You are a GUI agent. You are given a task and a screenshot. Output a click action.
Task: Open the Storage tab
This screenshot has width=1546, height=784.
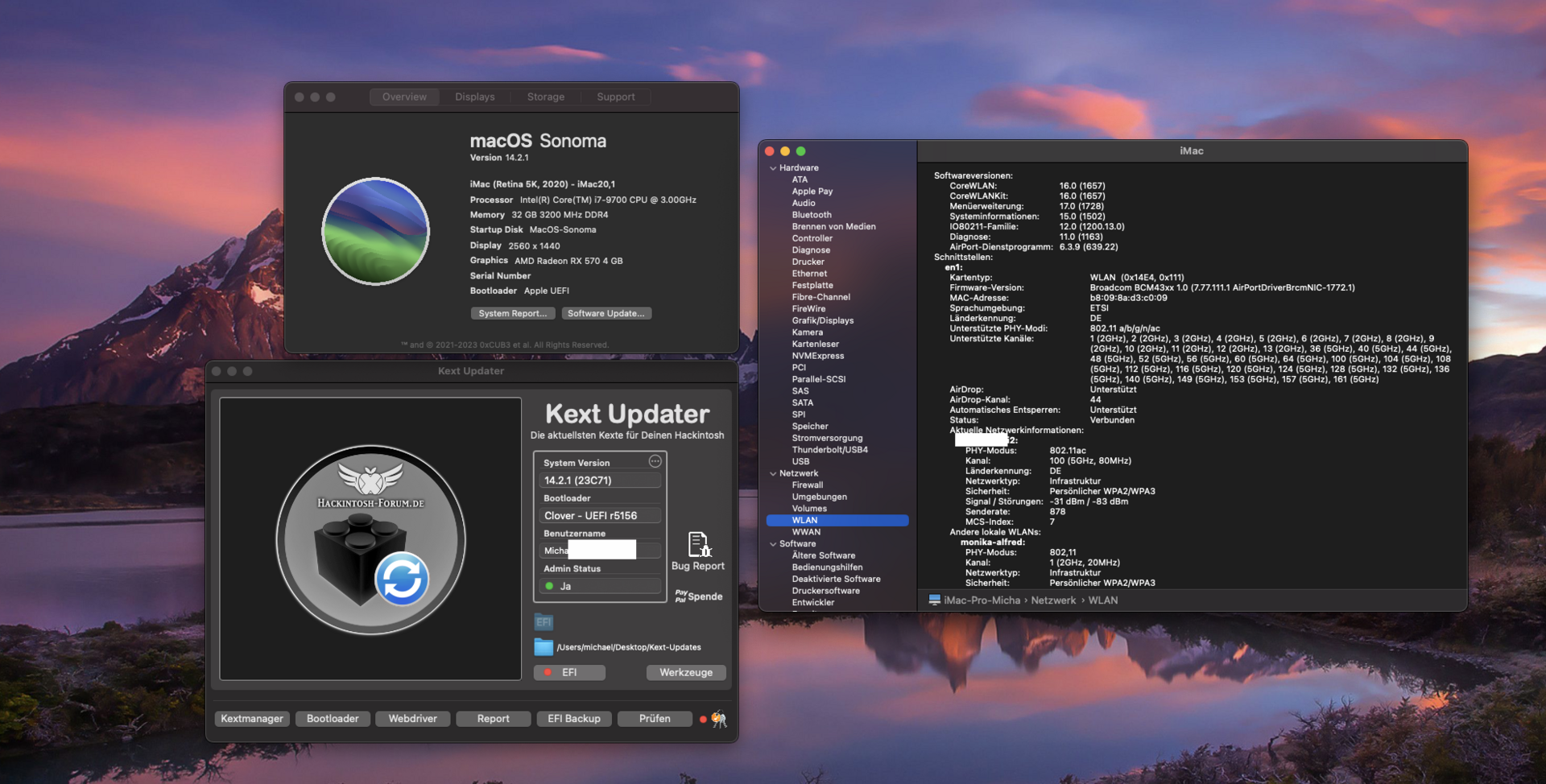click(546, 97)
